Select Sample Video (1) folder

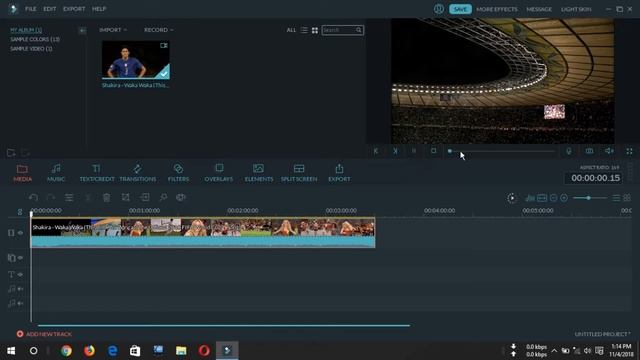tap(31, 49)
